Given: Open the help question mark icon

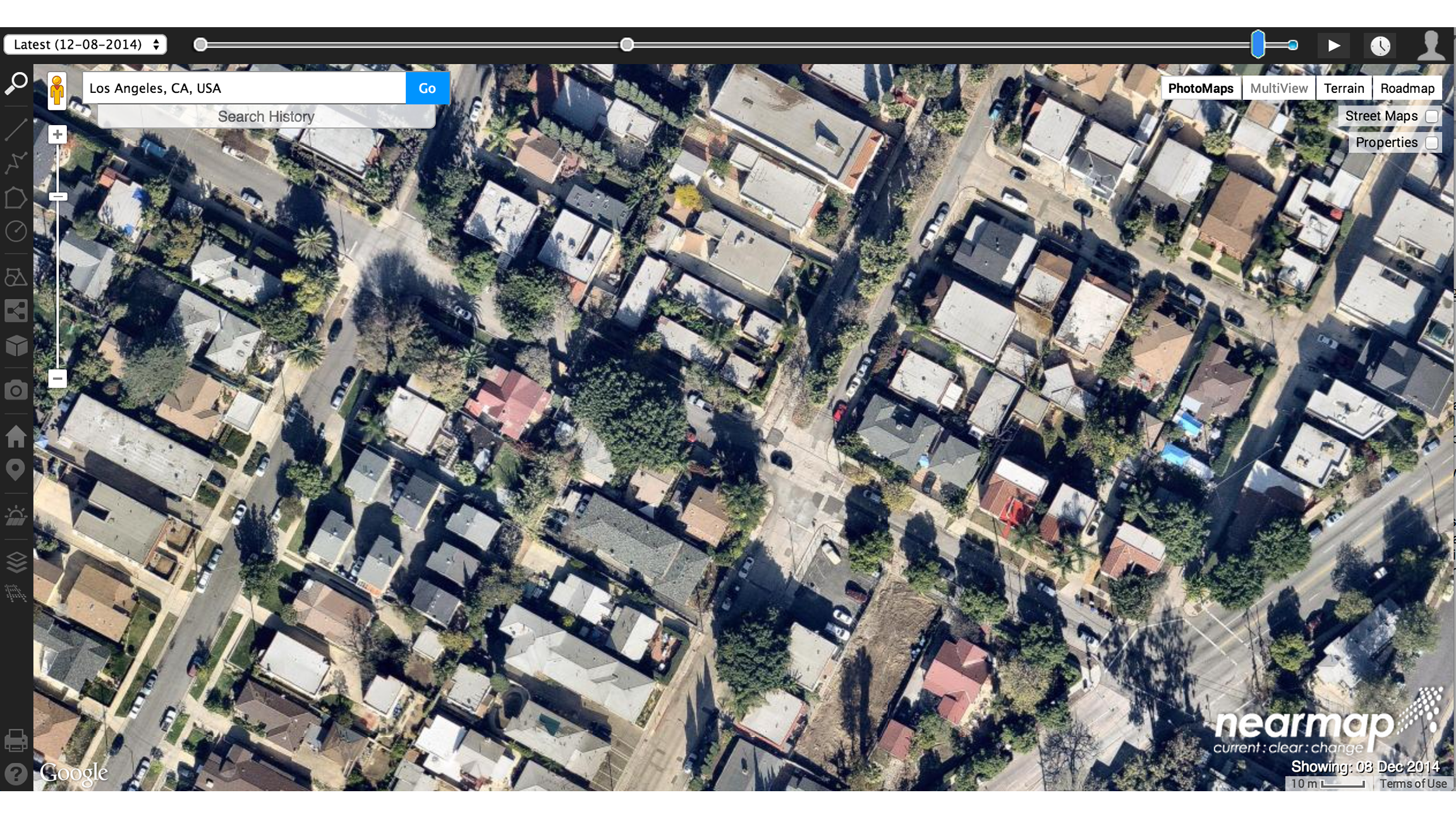Looking at the screenshot, I should click(16, 773).
